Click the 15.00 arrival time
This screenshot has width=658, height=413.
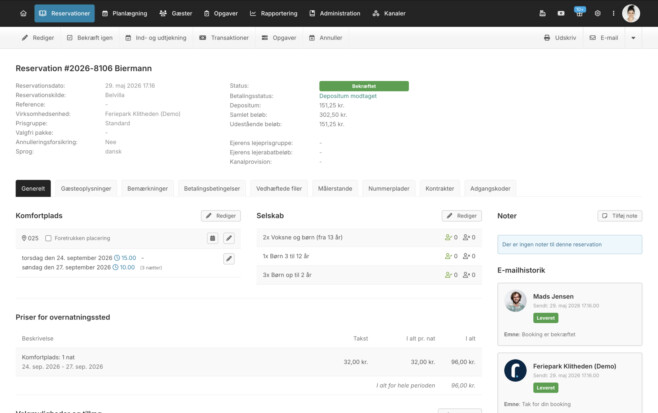[125, 258]
